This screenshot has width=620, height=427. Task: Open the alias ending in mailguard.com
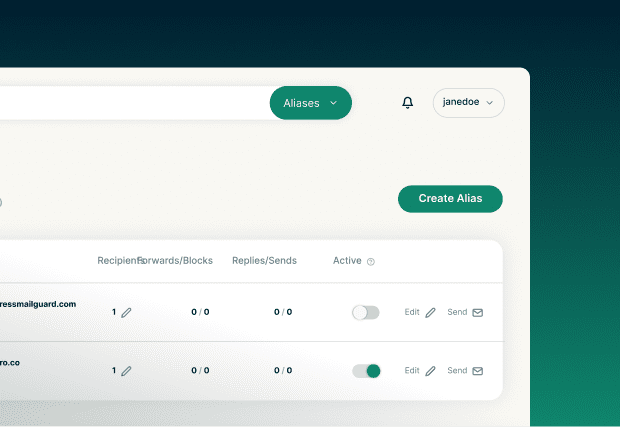[38, 304]
